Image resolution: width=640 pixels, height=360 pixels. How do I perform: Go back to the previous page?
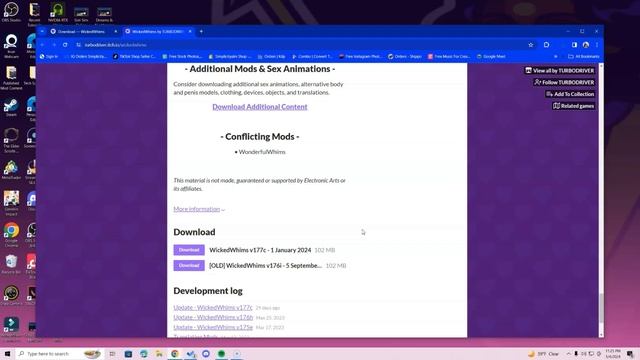tap(42, 45)
